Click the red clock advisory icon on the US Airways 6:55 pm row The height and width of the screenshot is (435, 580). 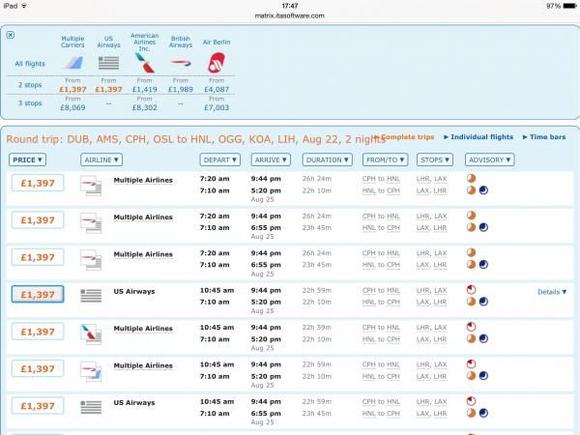[x=471, y=401]
